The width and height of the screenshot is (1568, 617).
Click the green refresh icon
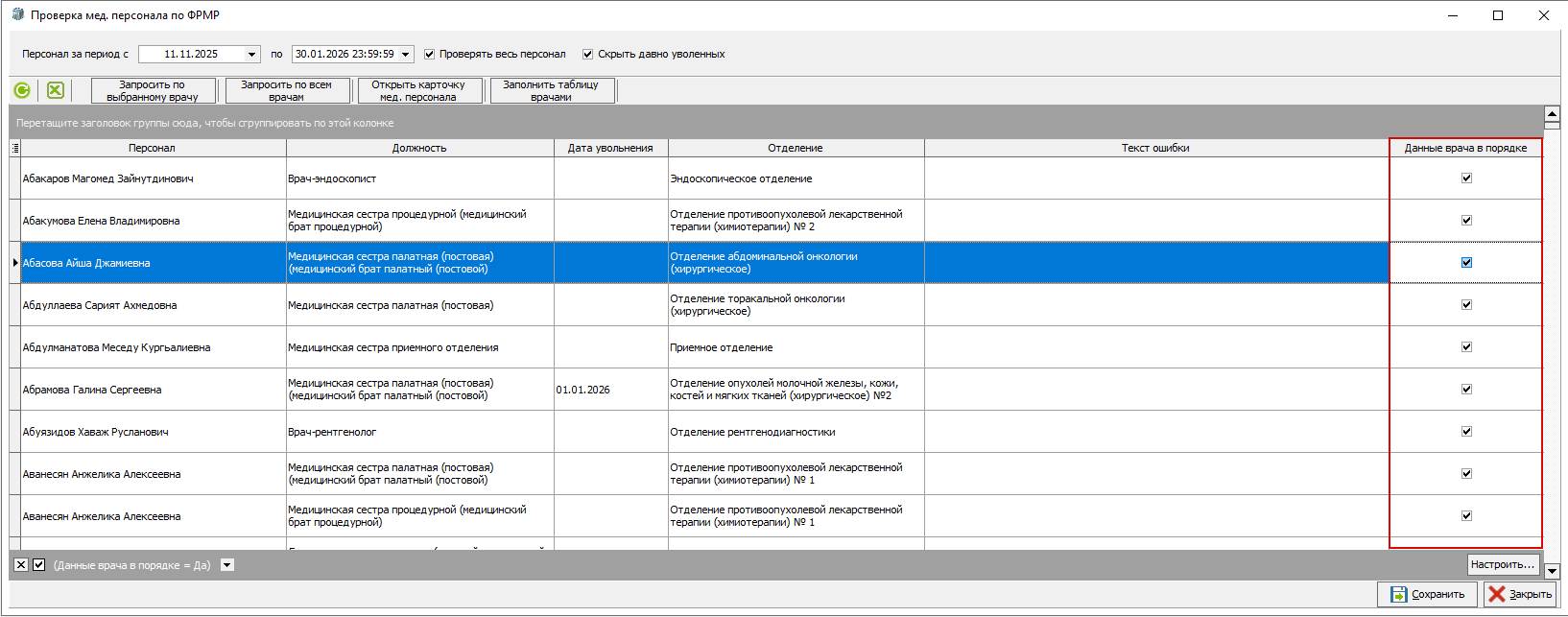[22, 90]
